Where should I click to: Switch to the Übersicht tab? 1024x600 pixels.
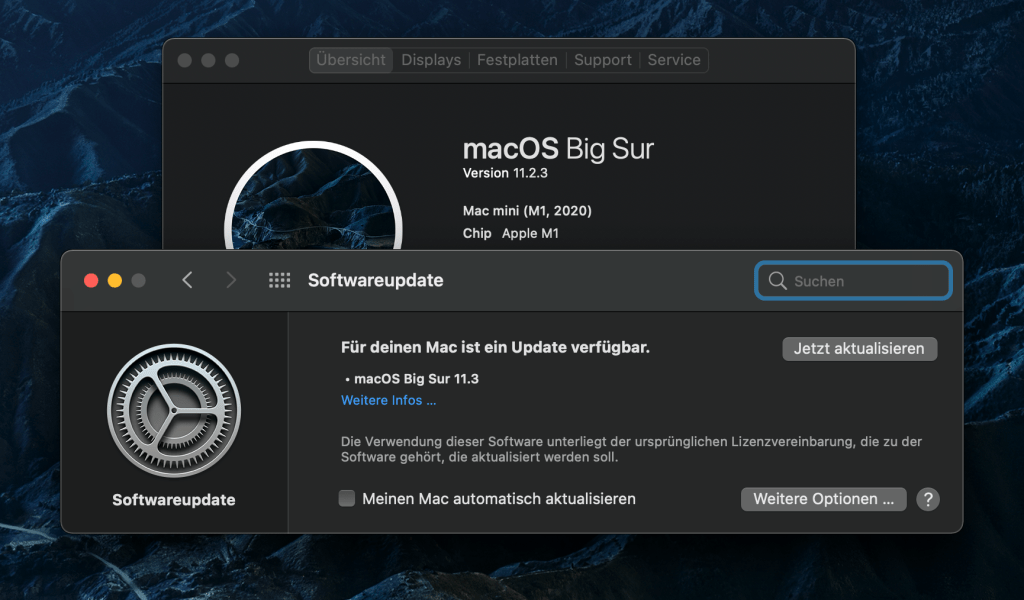click(x=350, y=60)
